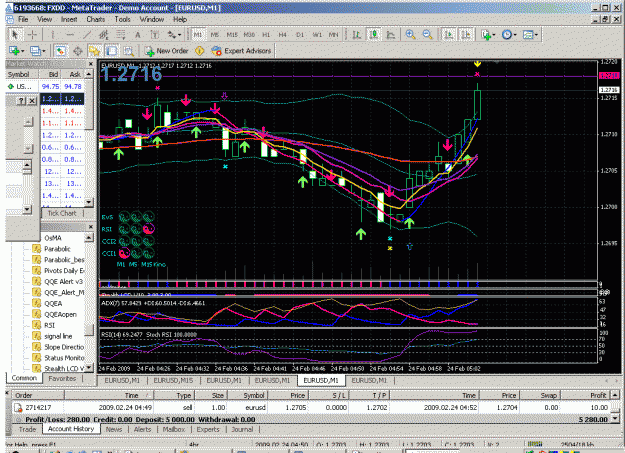The width and height of the screenshot is (625, 453).
Task: Toggle the Expert Advisors button
Action: click(x=241, y=51)
